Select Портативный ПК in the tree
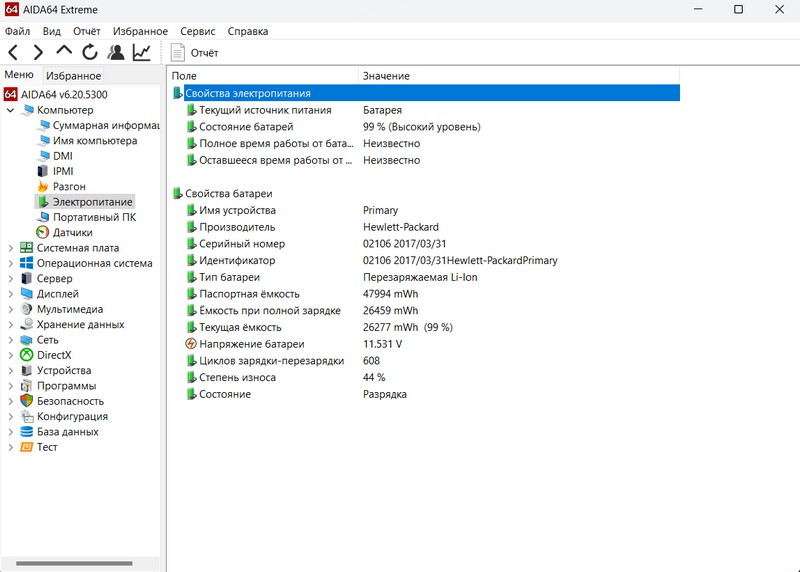The height and width of the screenshot is (572, 800). point(94,217)
